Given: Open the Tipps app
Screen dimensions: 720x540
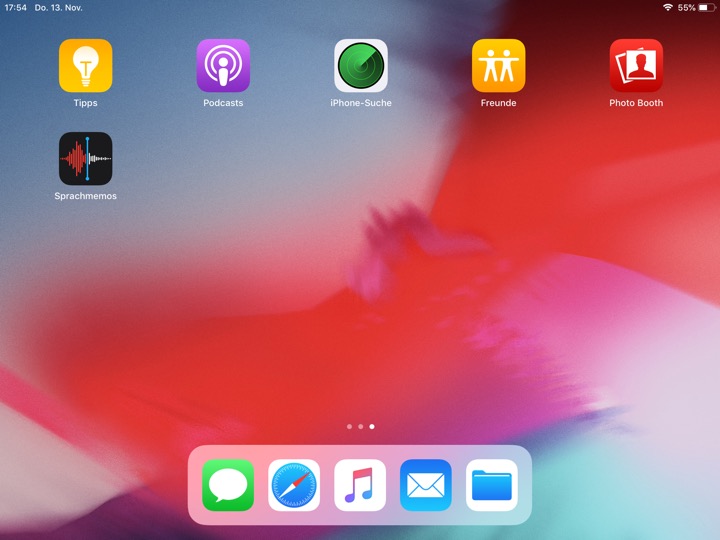Looking at the screenshot, I should click(85, 66).
